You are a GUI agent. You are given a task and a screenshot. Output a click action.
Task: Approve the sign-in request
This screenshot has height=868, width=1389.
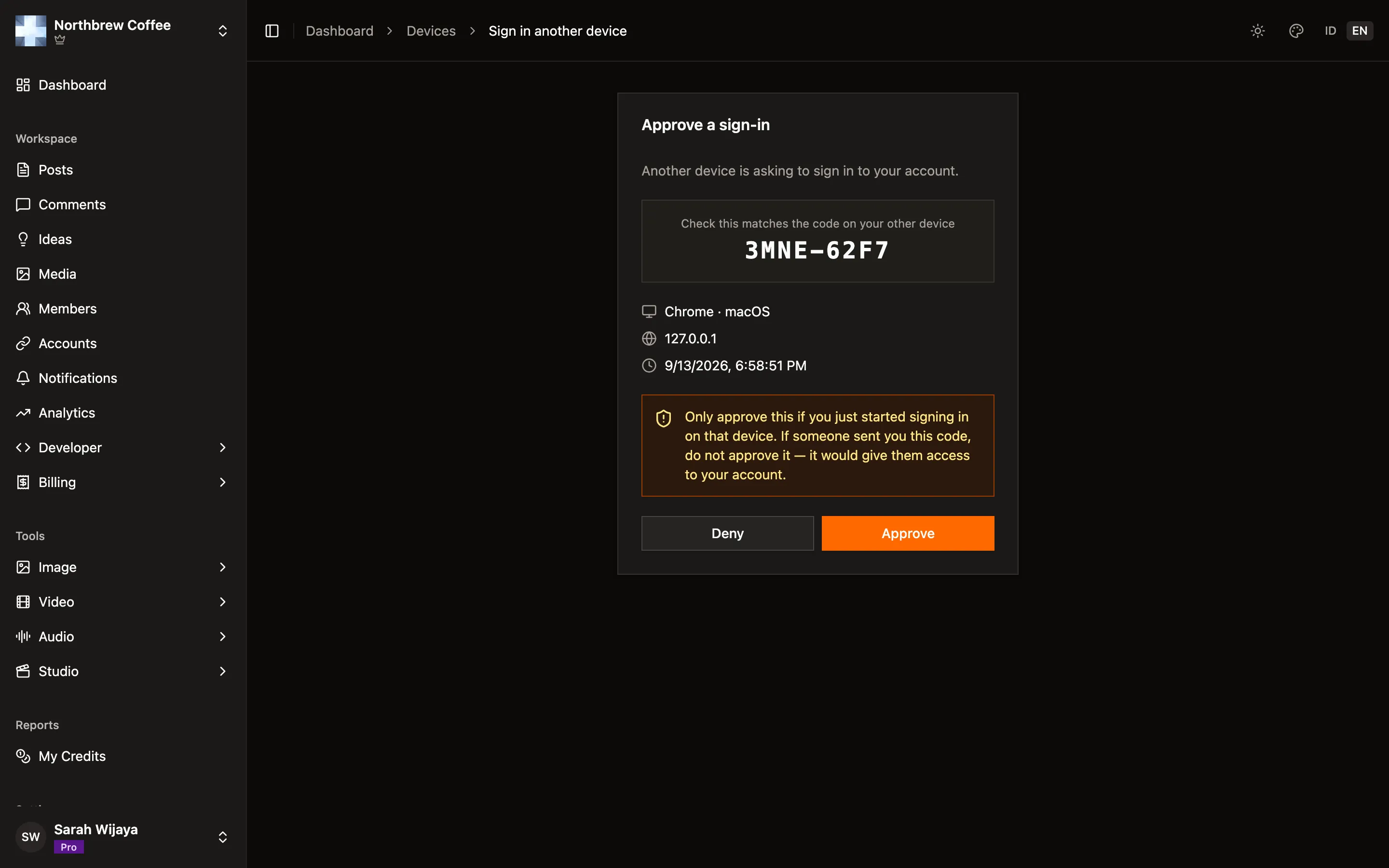coord(908,533)
